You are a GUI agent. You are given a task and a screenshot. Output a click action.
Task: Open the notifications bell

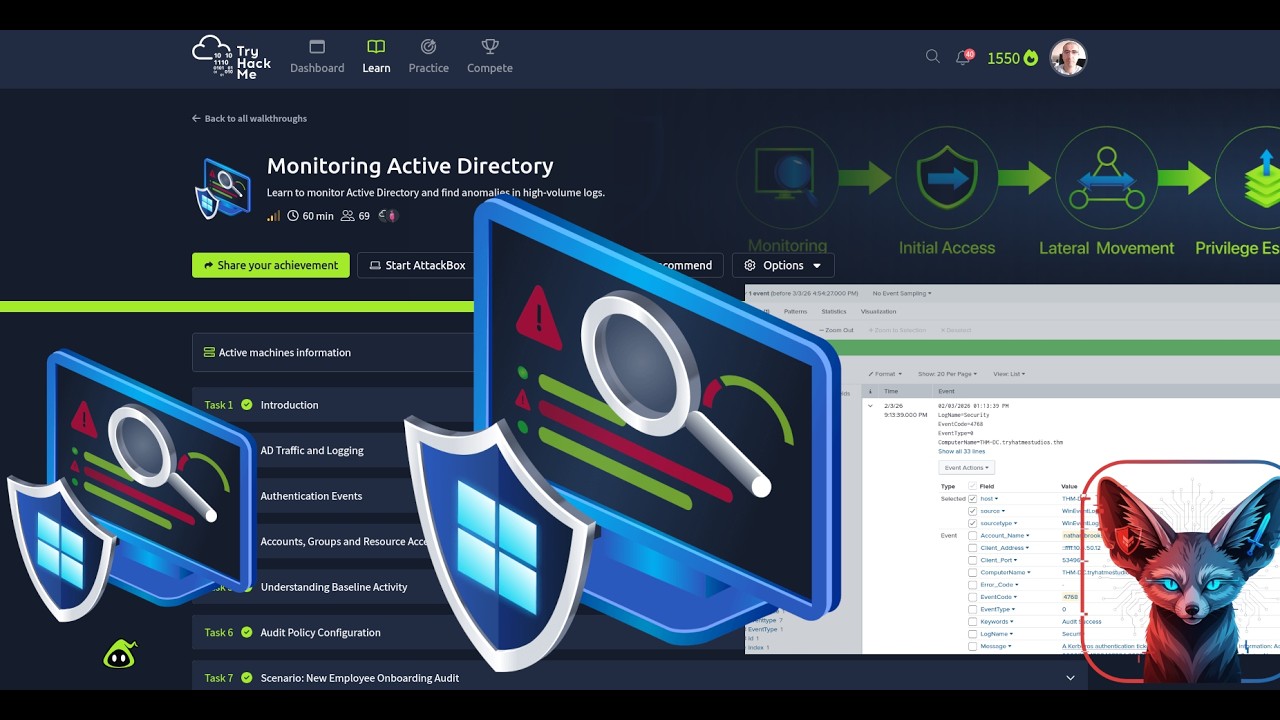964,57
